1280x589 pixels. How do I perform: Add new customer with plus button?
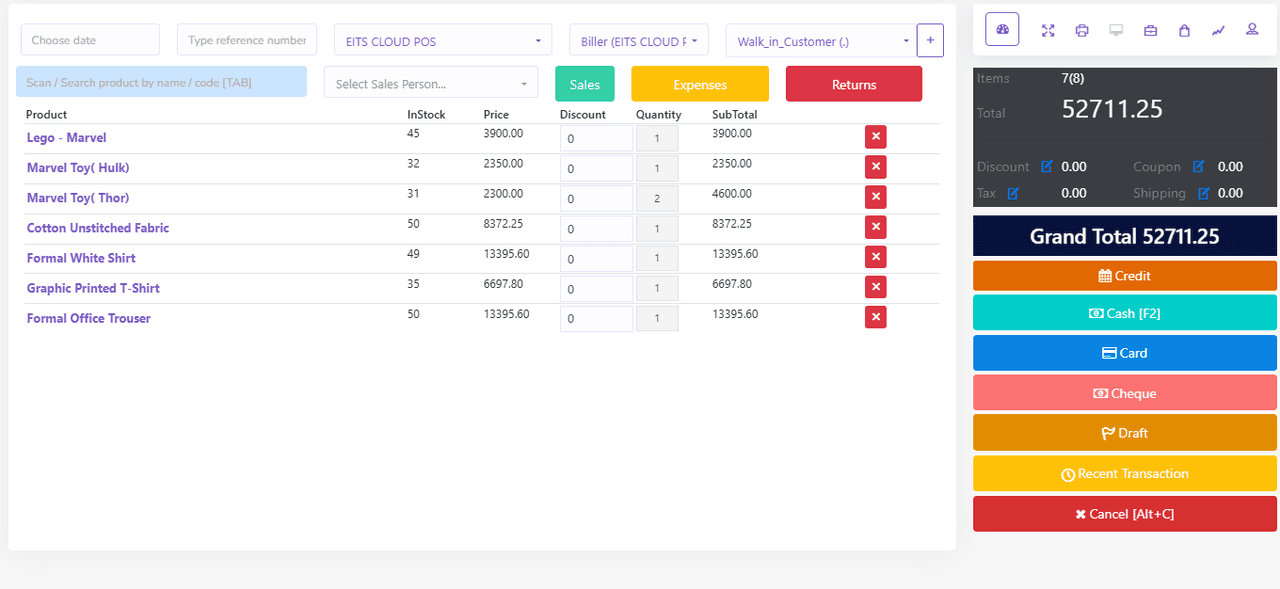click(x=930, y=40)
